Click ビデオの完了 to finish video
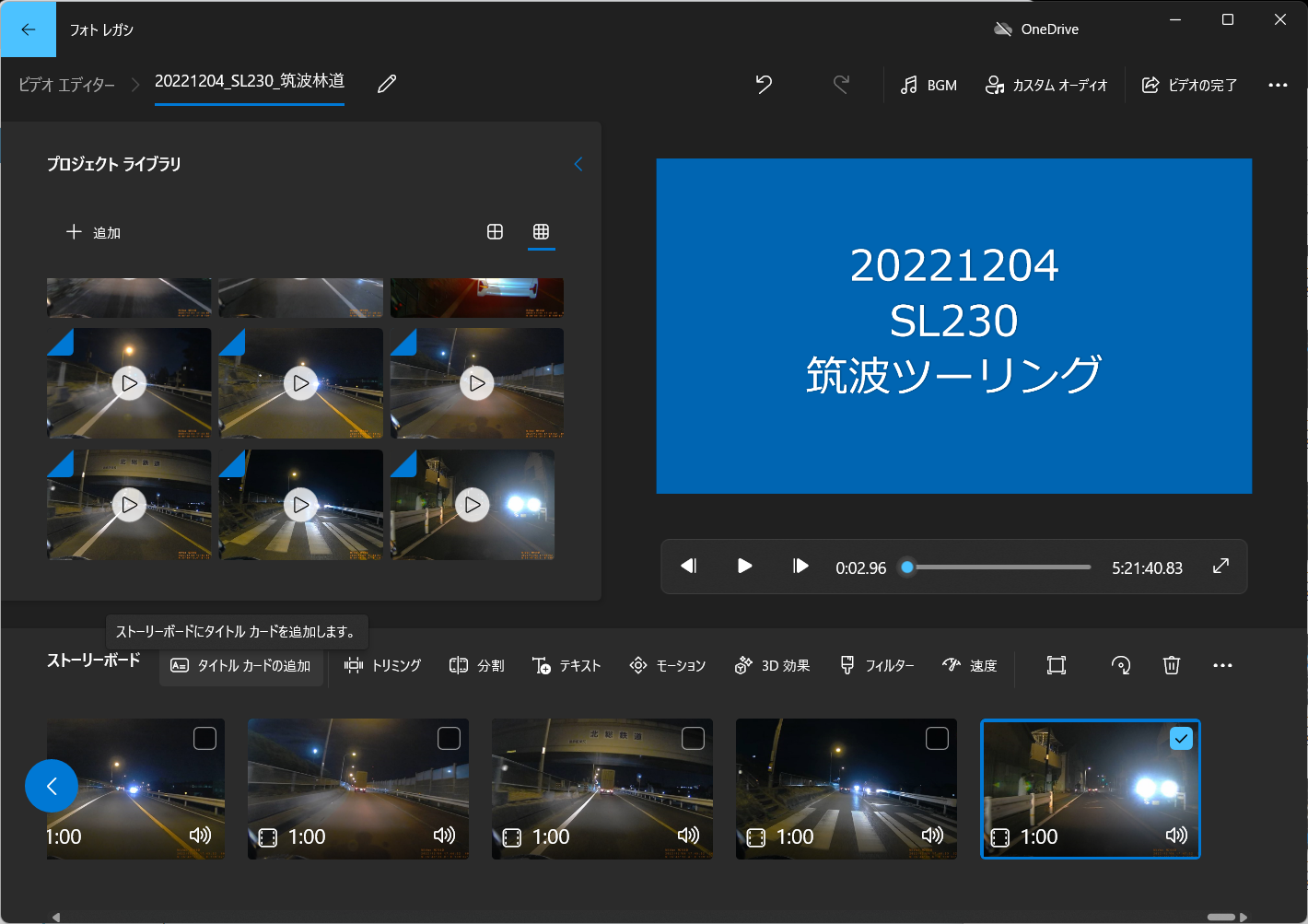 [x=1189, y=85]
